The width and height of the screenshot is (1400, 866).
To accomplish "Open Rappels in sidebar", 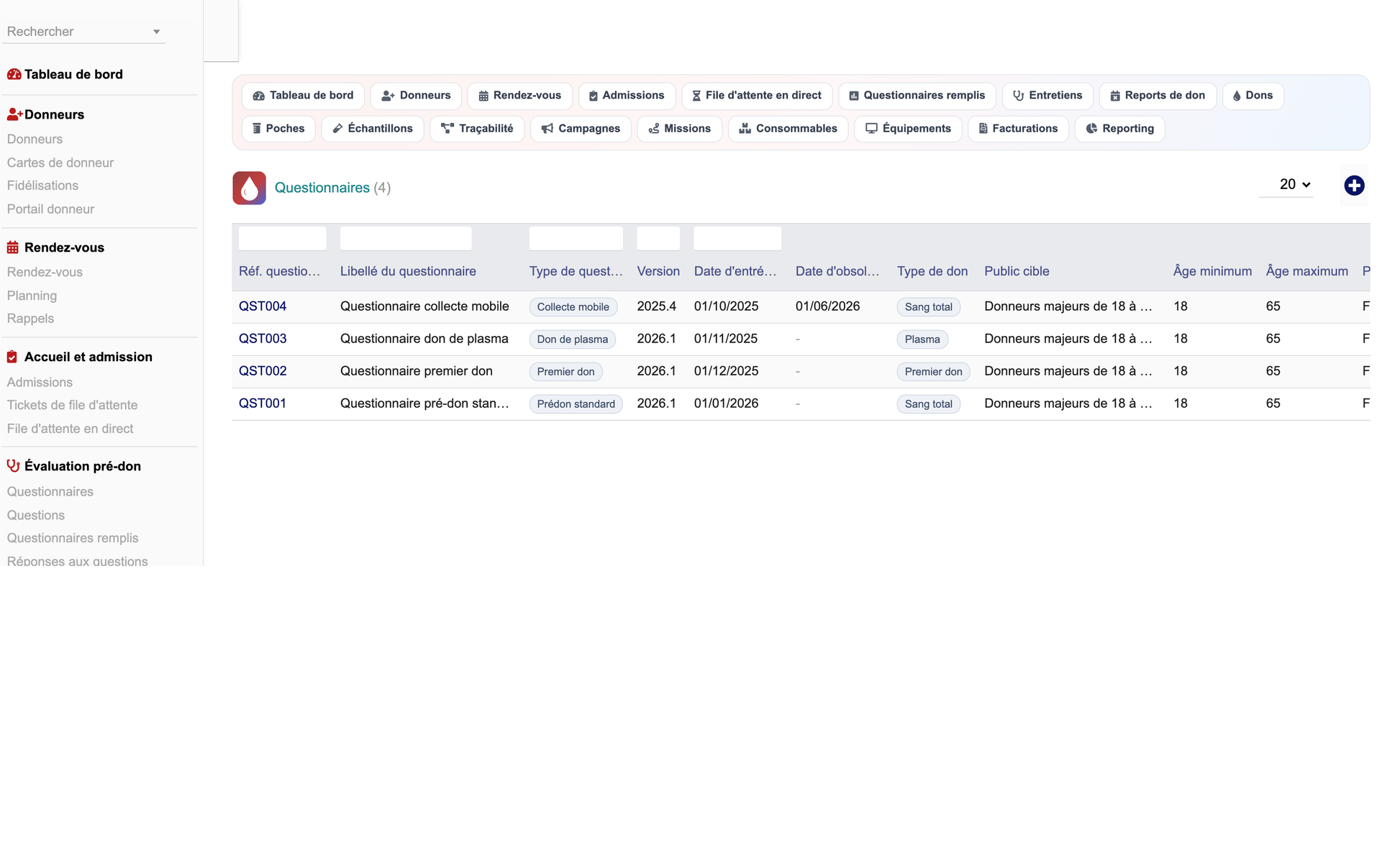I will pos(30,319).
